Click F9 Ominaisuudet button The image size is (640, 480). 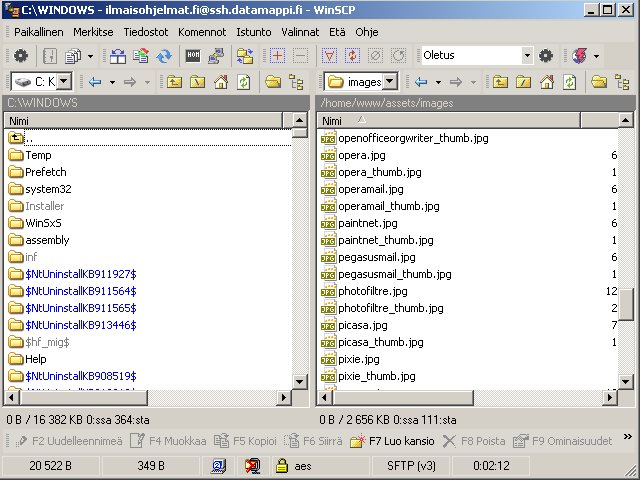(x=563, y=441)
